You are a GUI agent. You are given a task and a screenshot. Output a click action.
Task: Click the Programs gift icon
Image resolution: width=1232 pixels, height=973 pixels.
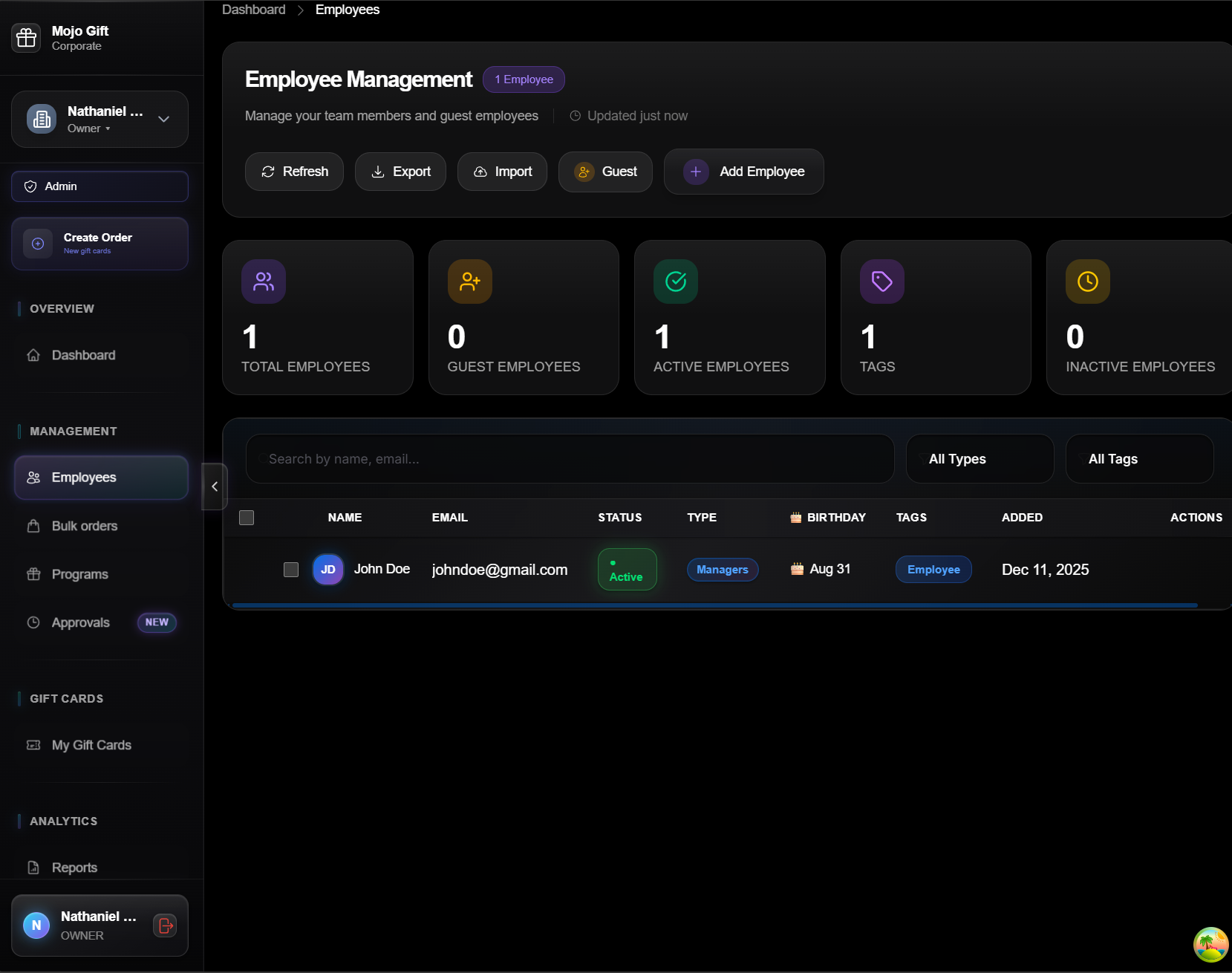point(33,574)
